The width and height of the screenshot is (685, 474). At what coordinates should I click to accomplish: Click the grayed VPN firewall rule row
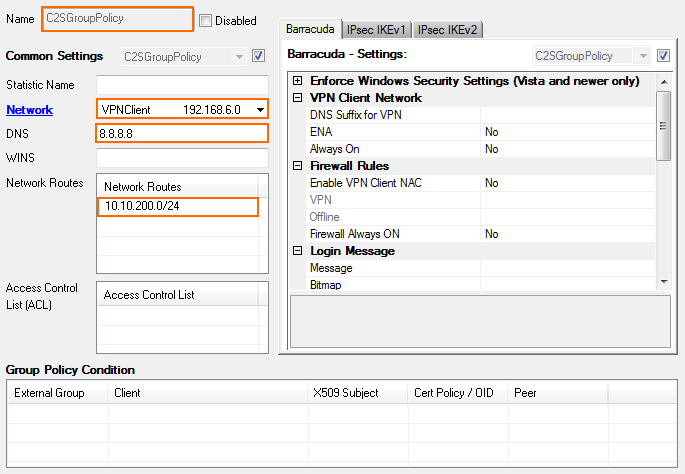tap(481, 200)
